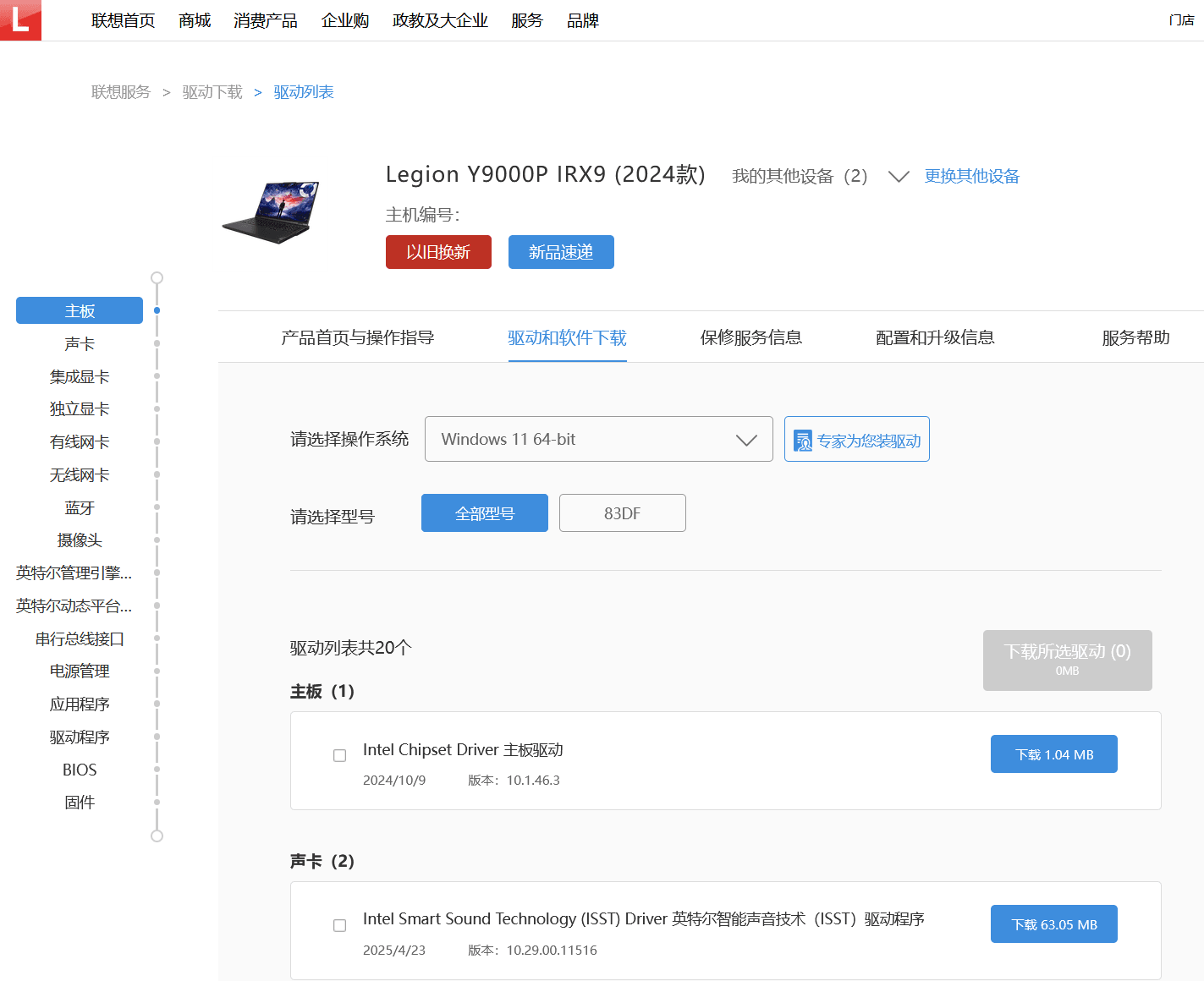The image size is (1204, 981).
Task: Jump to 英特尔动态平台 in the sidebar
Action: point(74,606)
